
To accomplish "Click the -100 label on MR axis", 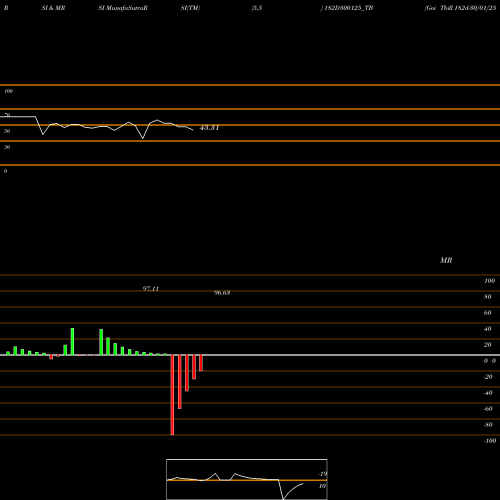I will click(x=490, y=441).
